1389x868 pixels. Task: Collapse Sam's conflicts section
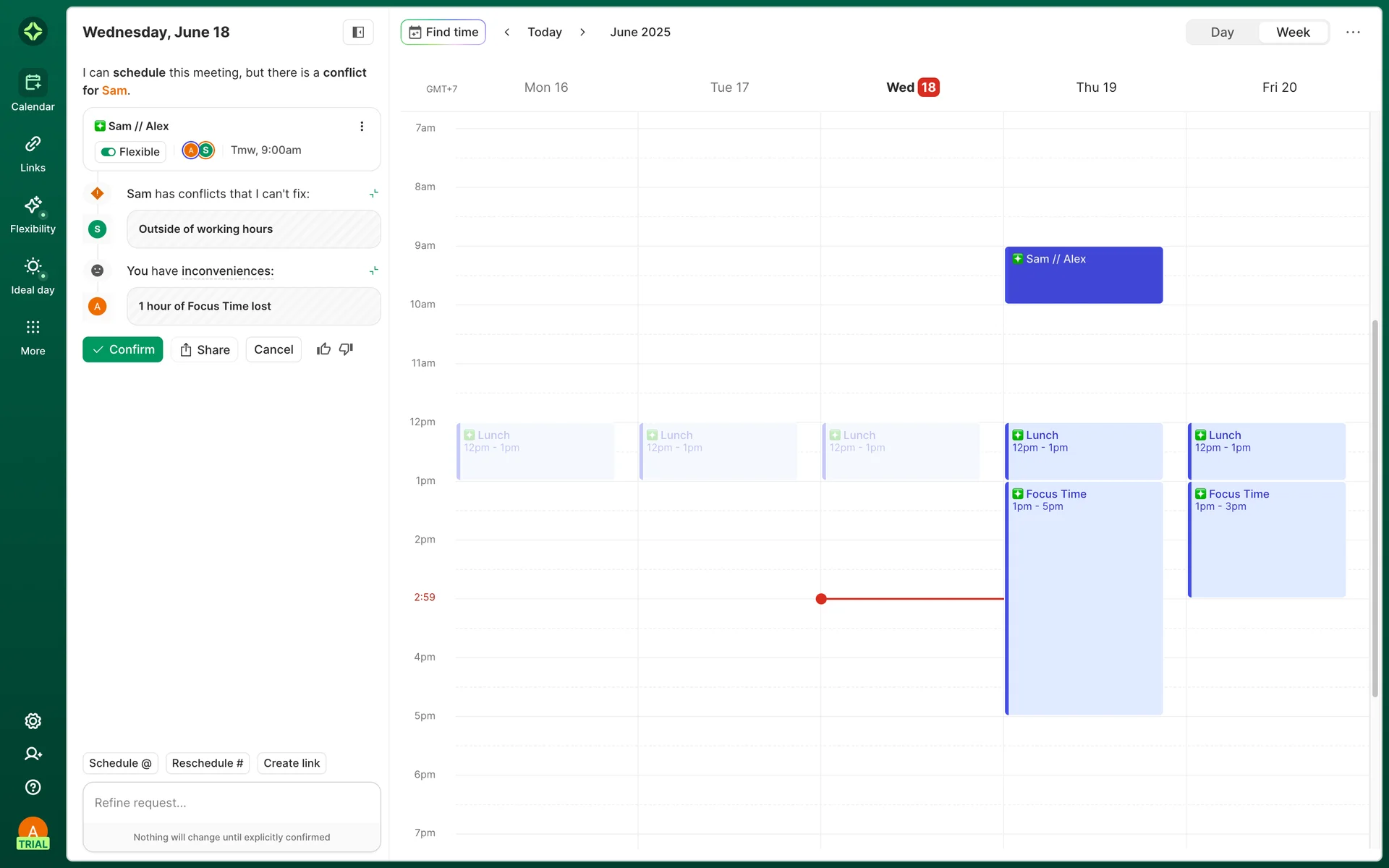373,194
